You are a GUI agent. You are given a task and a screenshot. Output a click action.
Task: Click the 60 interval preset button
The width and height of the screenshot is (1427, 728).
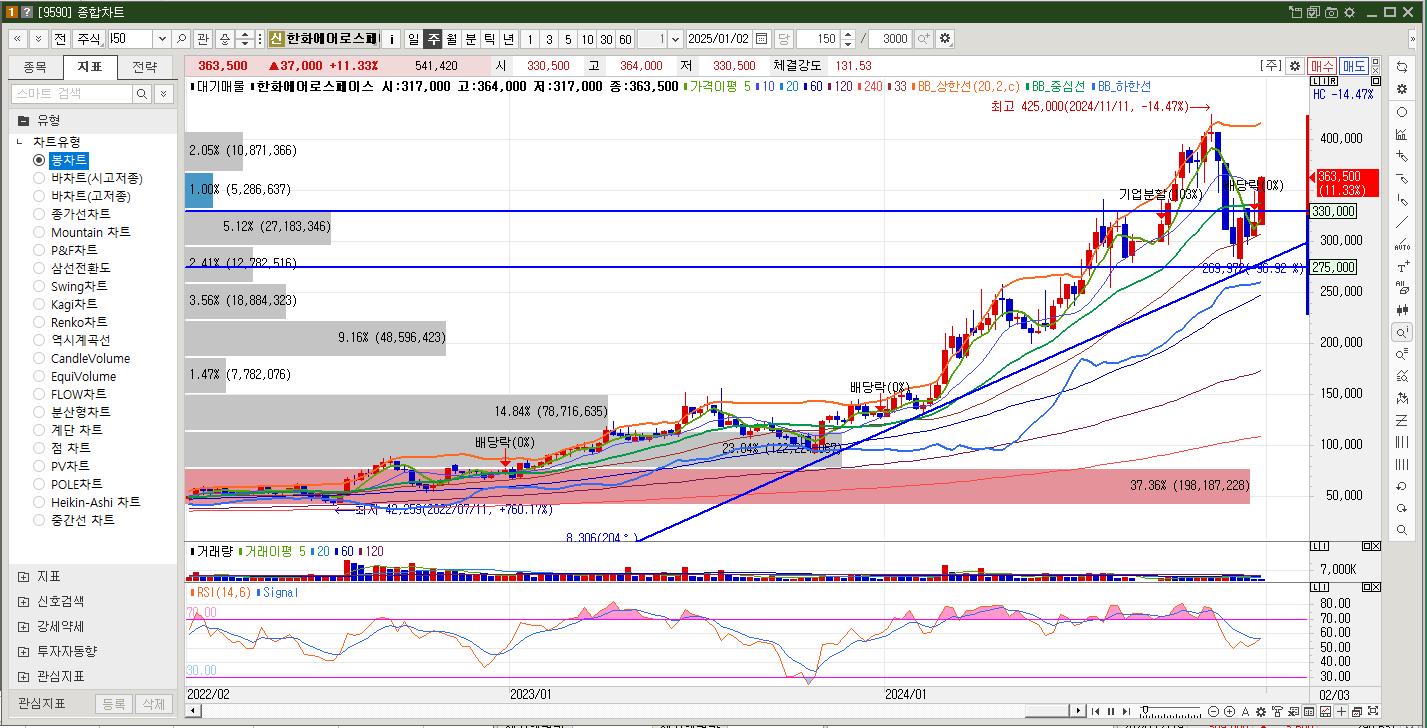625,39
